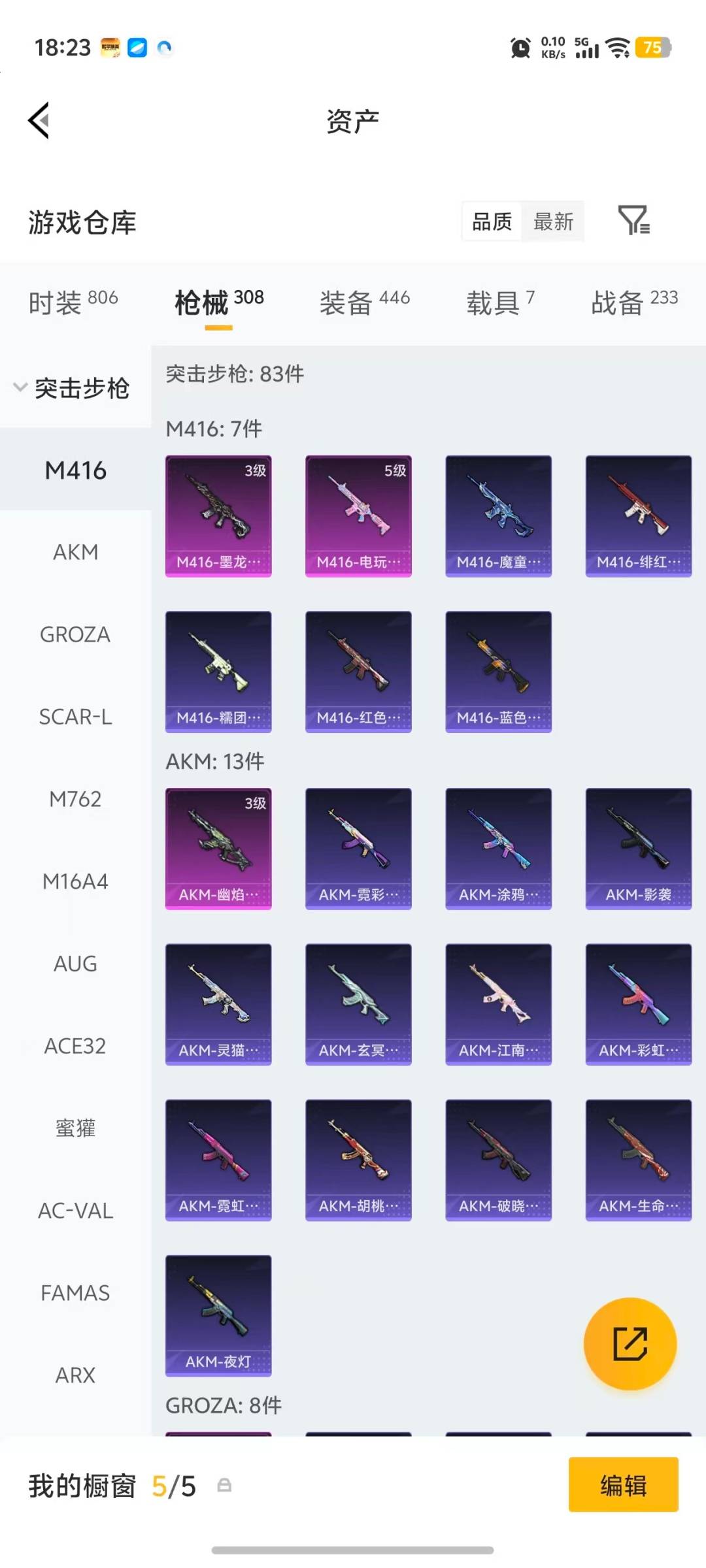Switch sorting to 最新
Screen dimensions: 706x1568
tap(553, 221)
